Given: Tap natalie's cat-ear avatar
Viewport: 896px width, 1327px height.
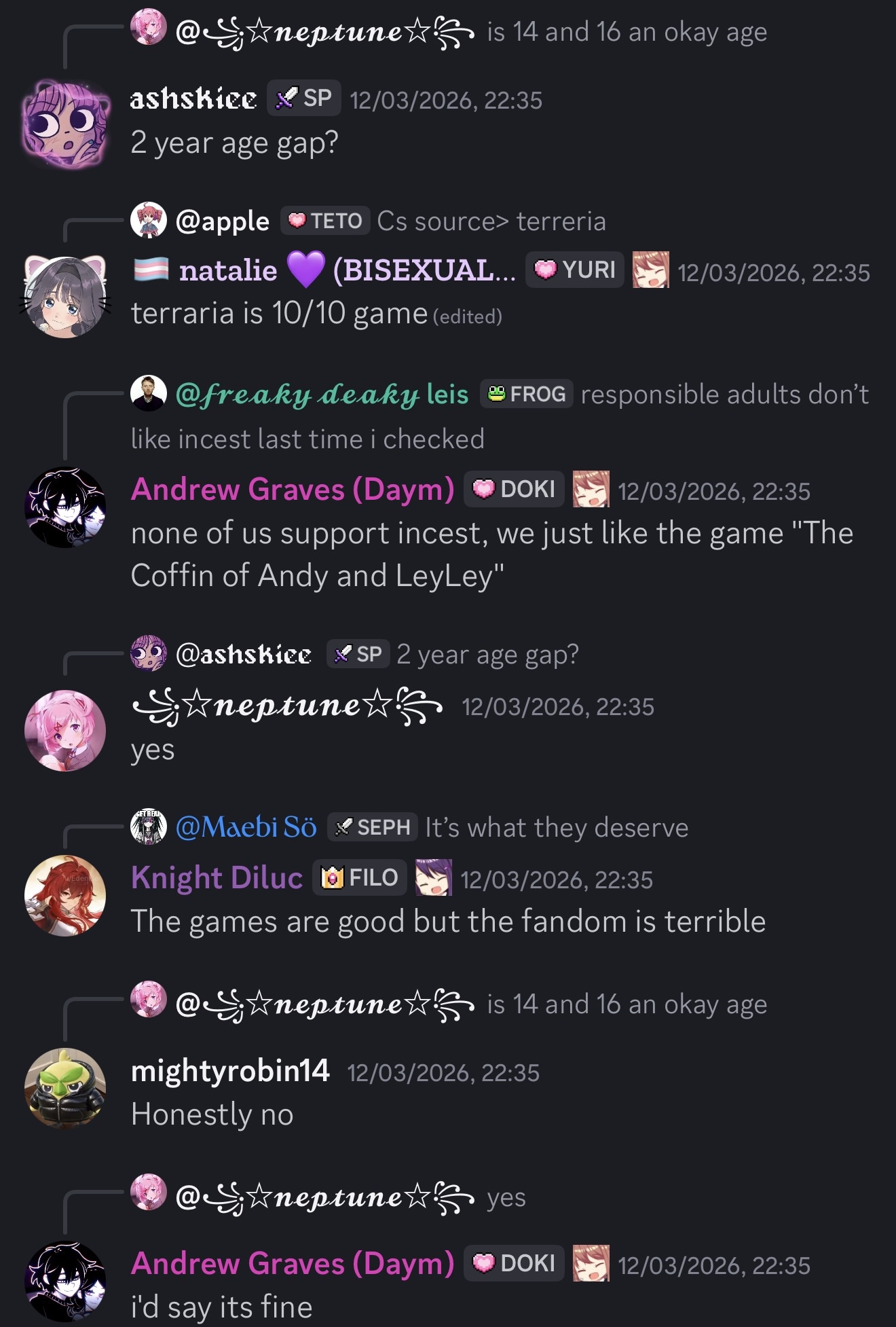Looking at the screenshot, I should click(x=65, y=297).
